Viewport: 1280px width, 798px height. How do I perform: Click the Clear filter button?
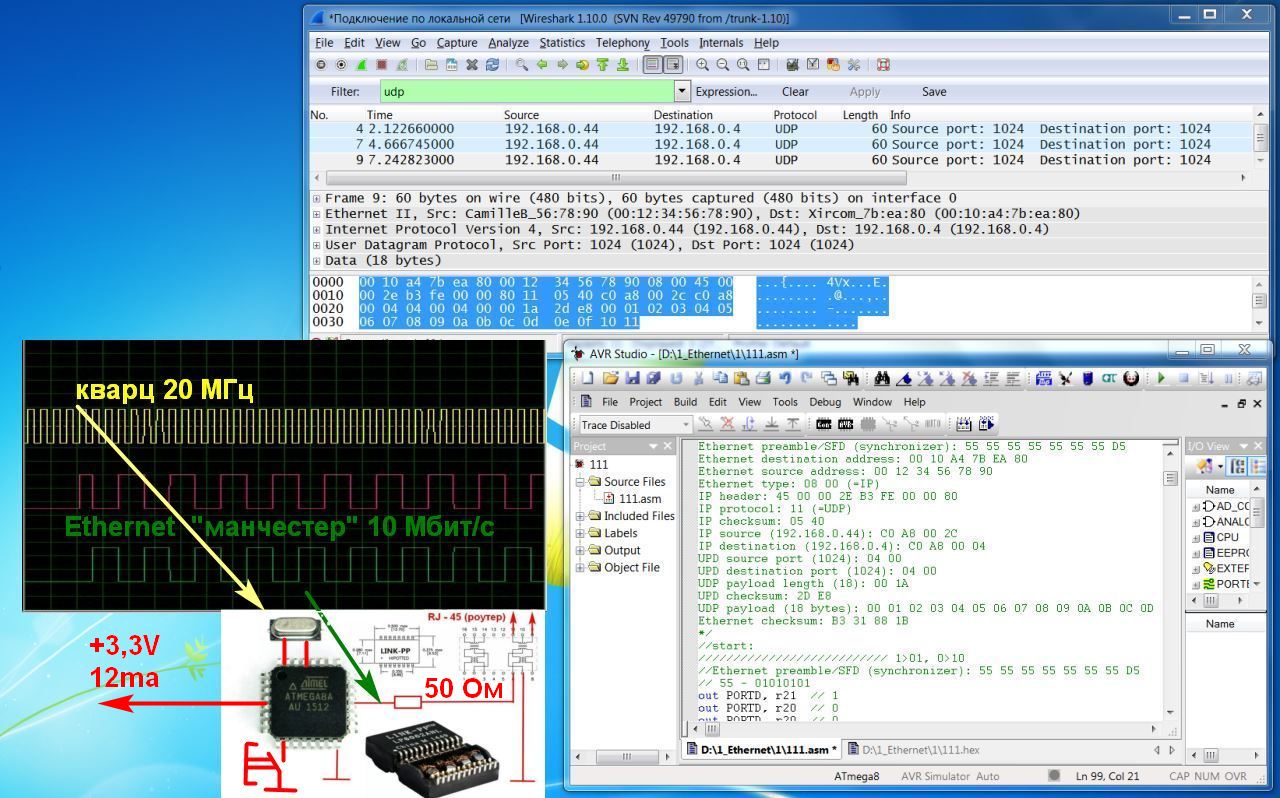[795, 91]
